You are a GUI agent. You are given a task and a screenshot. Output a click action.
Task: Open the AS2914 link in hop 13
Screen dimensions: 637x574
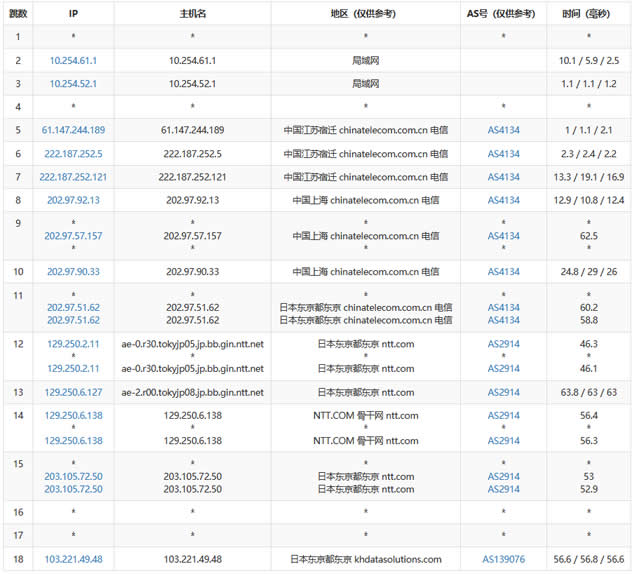click(503, 392)
